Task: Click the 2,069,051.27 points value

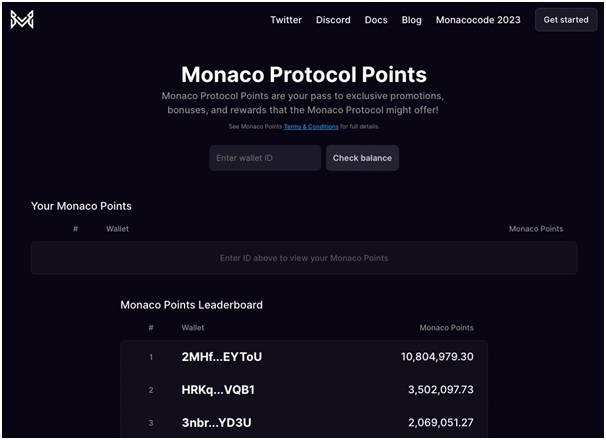Action: click(441, 422)
